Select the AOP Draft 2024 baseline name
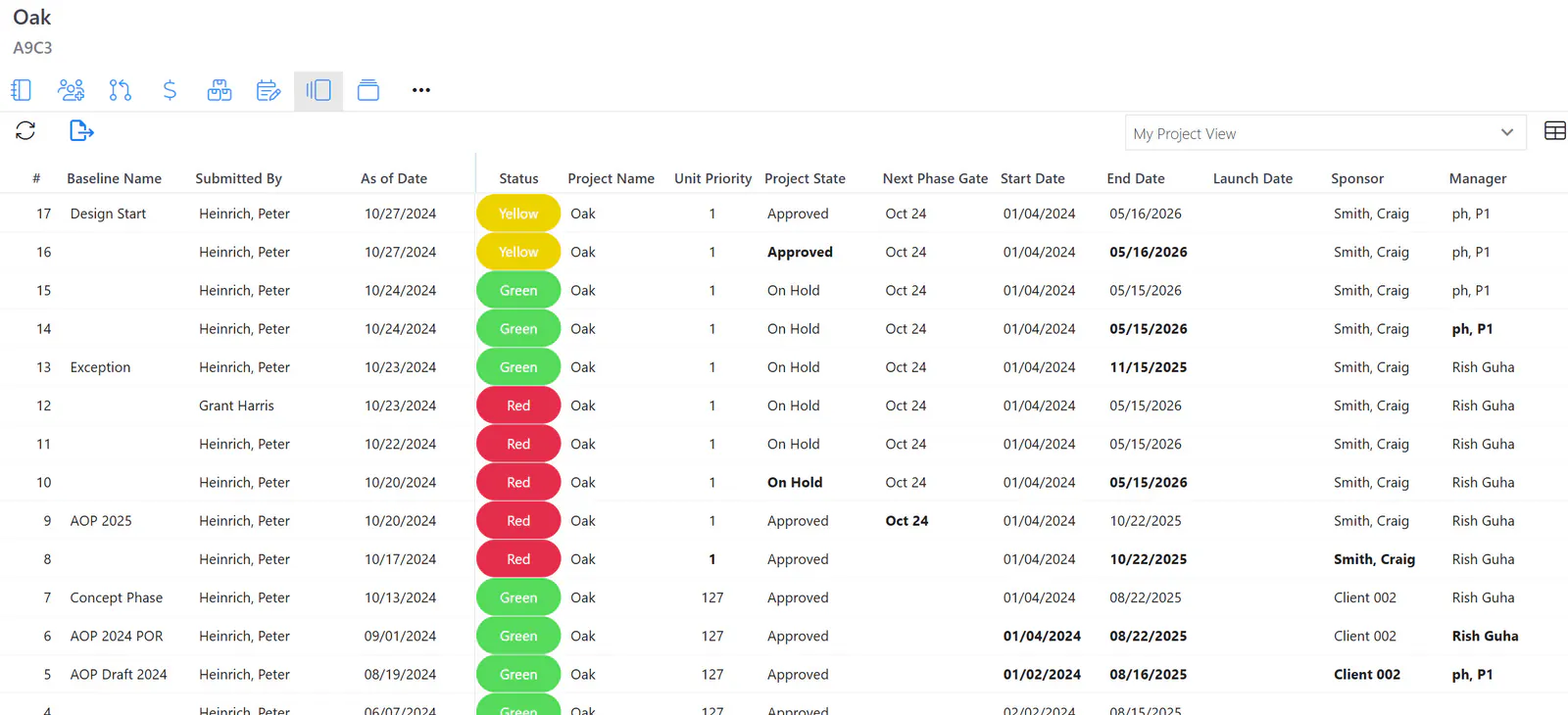1568x715 pixels. (x=119, y=674)
